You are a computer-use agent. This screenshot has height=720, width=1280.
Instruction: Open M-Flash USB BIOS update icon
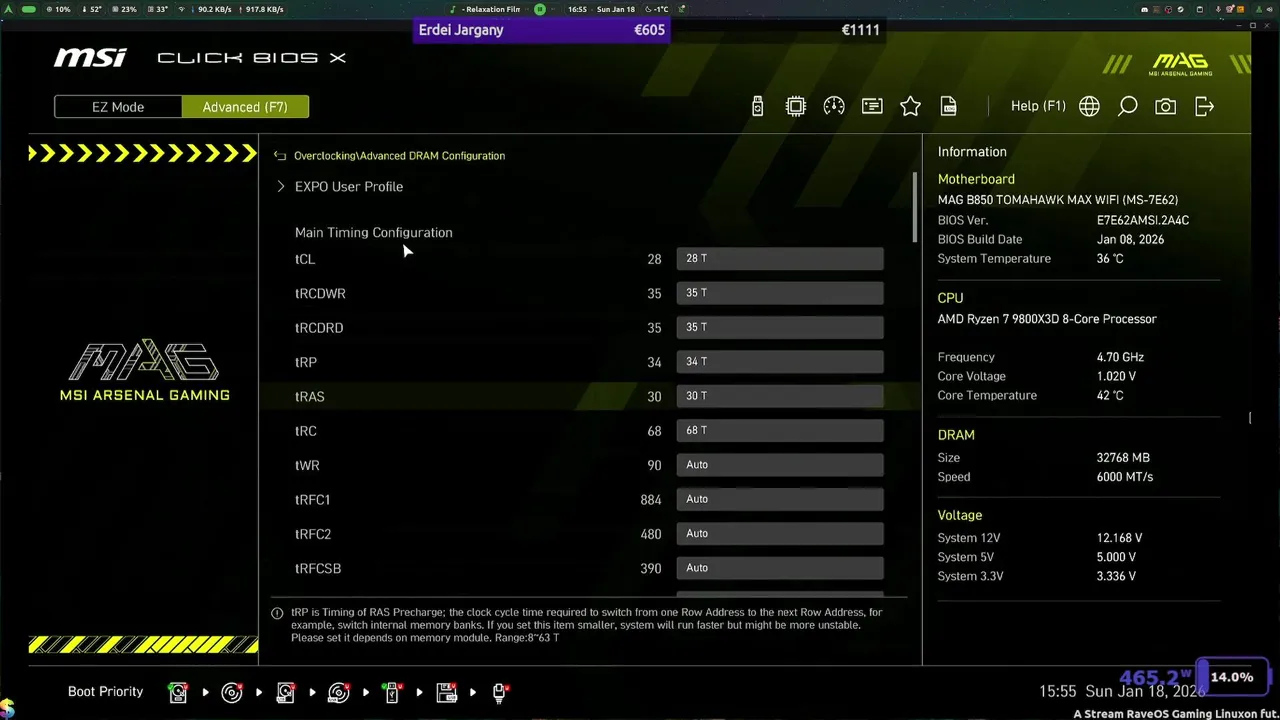coord(757,106)
